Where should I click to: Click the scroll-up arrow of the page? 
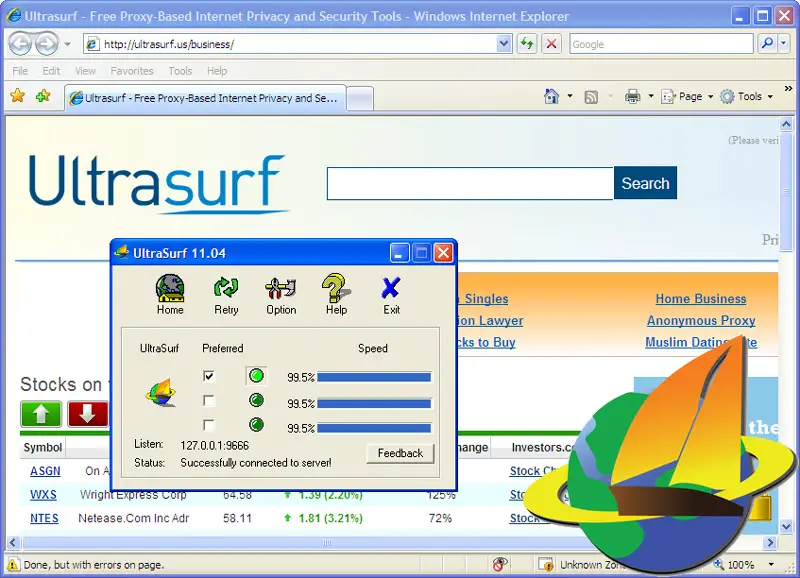coord(786,124)
